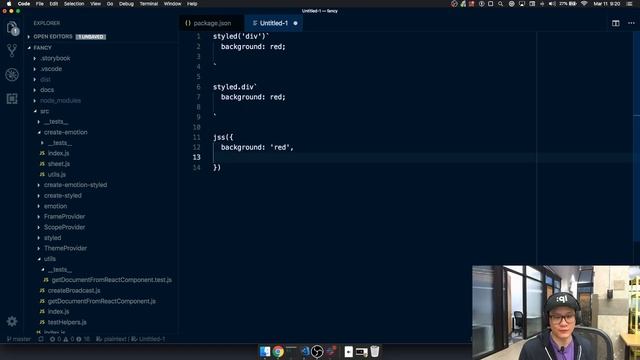Image resolution: width=640 pixels, height=360 pixels.
Task: Click the volume icon in menu bar
Action: (x=552, y=4)
